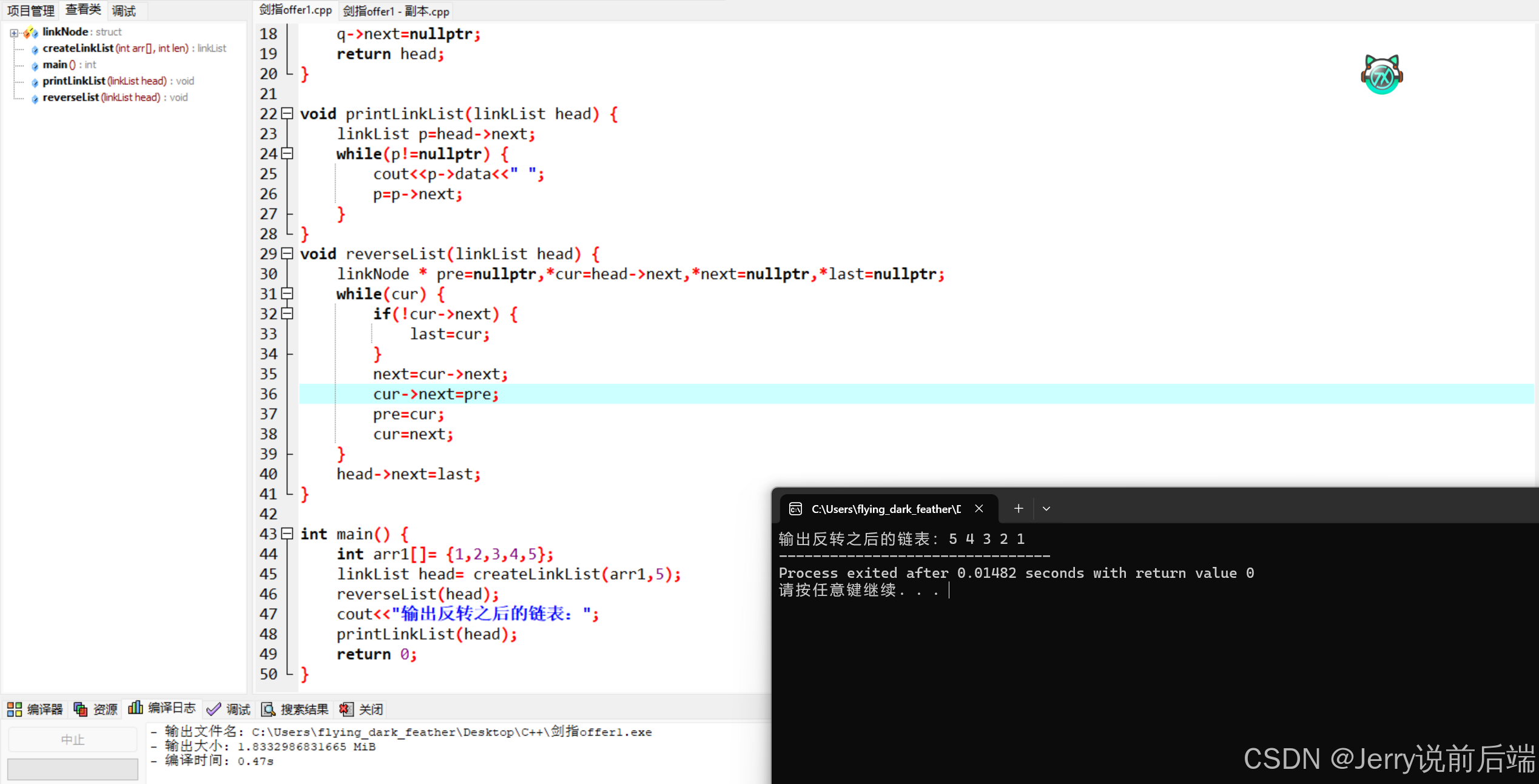The height and width of the screenshot is (784, 1539).
Task: Switch to the 查看类 panel tab
Action: [83, 10]
